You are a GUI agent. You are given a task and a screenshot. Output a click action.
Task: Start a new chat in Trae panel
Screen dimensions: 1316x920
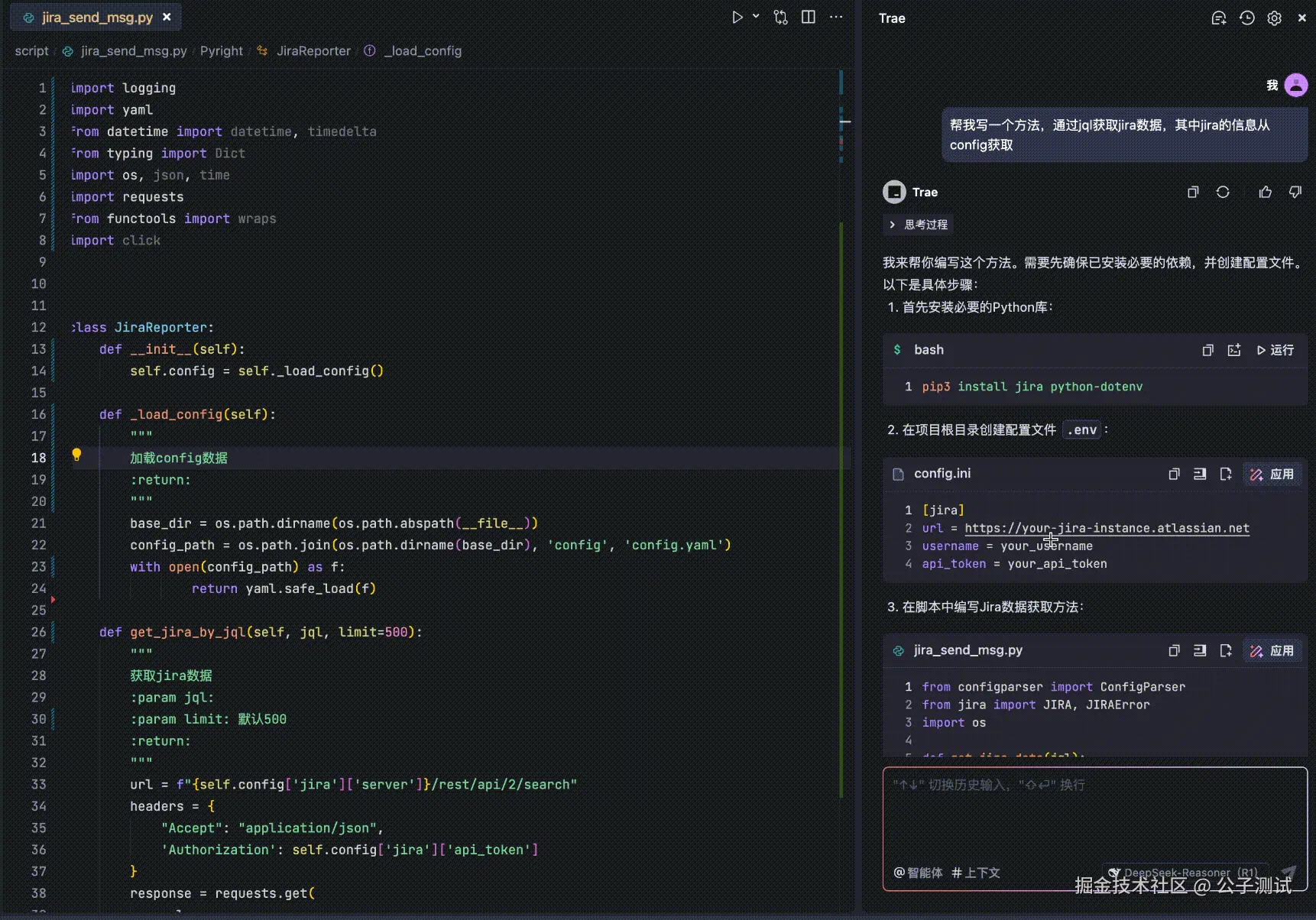point(1220,18)
